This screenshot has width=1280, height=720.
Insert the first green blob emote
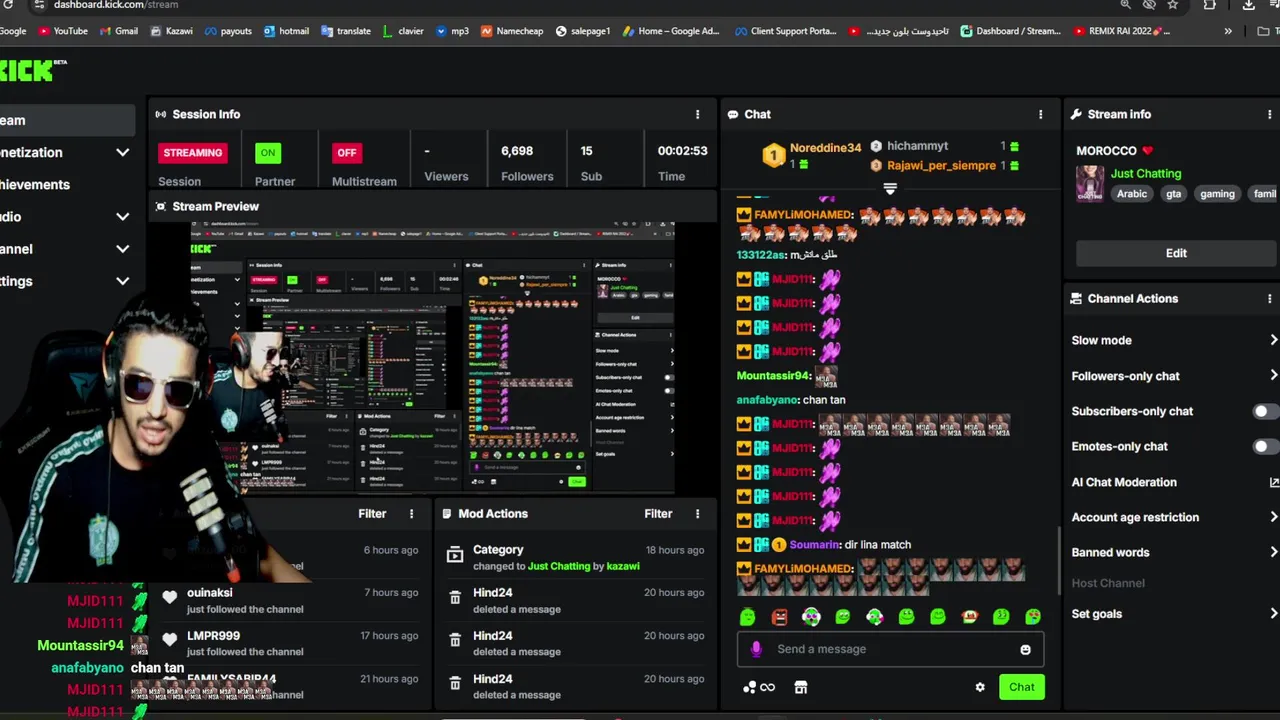[x=748, y=617]
